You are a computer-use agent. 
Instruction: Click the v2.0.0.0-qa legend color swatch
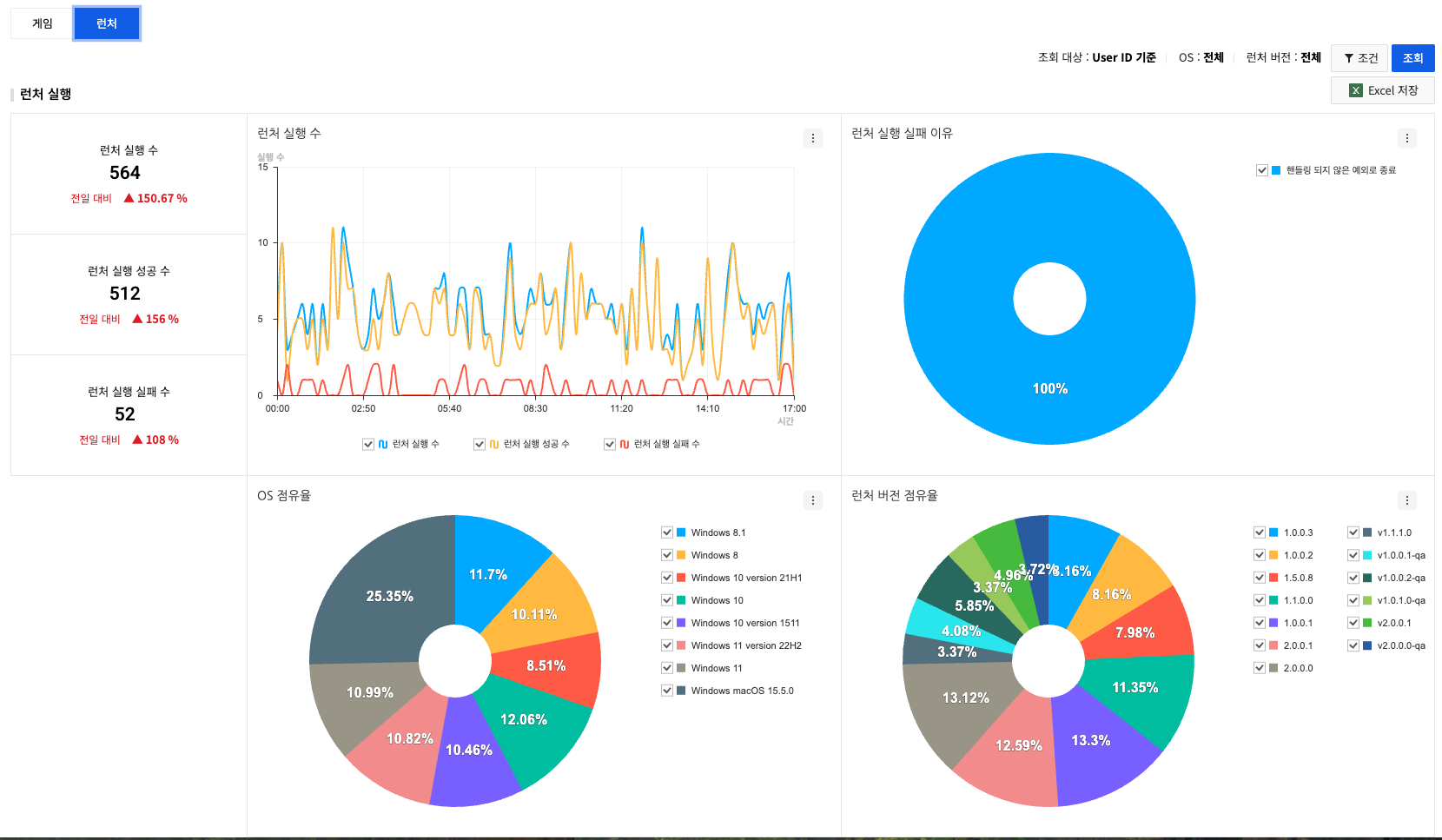[x=1367, y=645]
